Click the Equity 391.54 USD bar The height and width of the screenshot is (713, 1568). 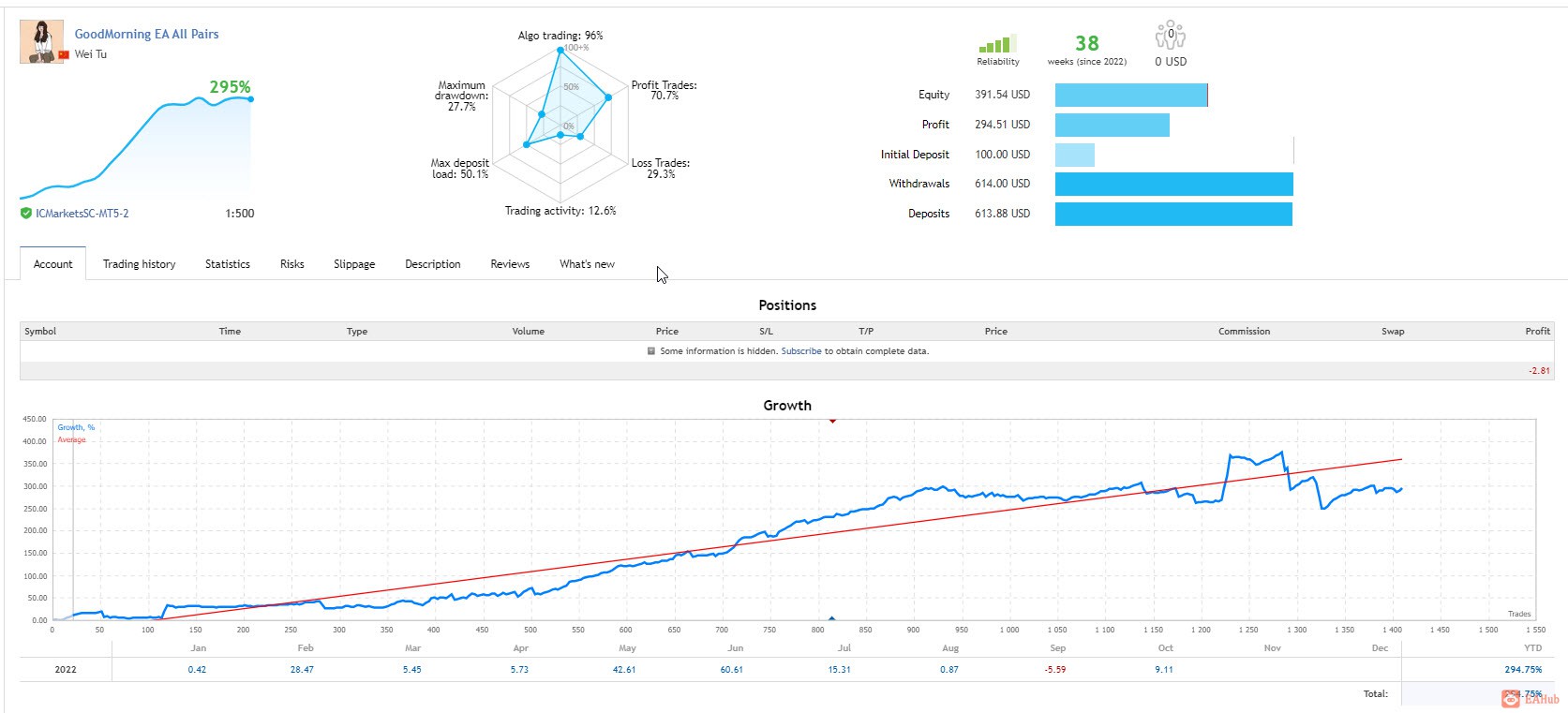point(1131,95)
